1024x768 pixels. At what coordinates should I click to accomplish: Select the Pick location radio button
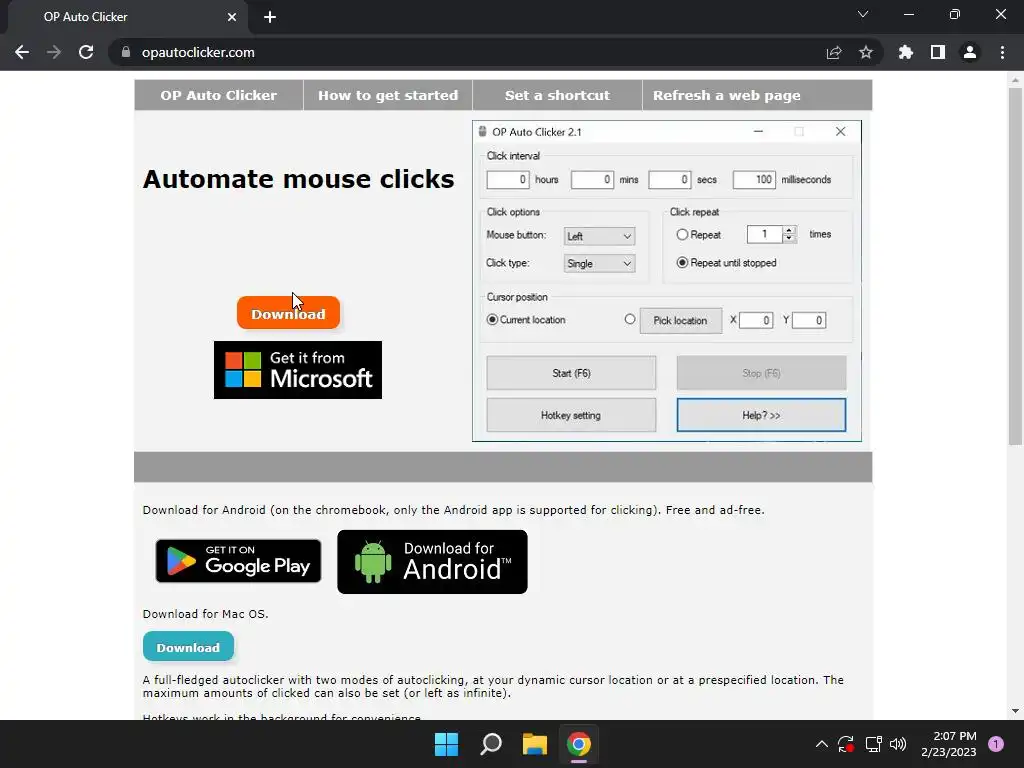(630, 319)
